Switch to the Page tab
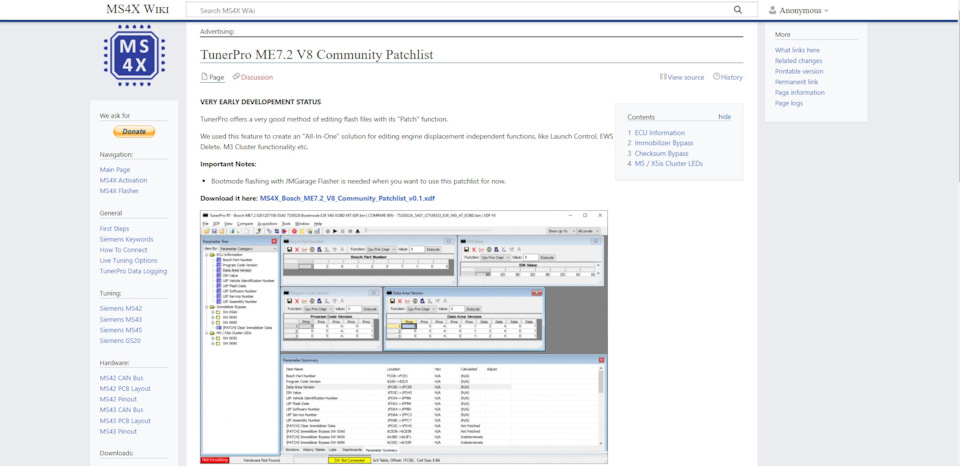The width and height of the screenshot is (960, 466). coord(212,77)
